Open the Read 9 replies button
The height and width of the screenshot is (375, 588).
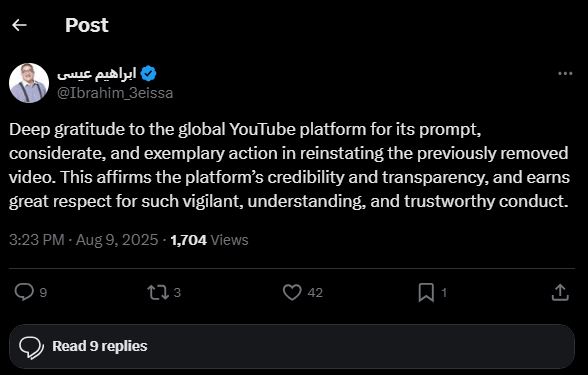point(292,346)
